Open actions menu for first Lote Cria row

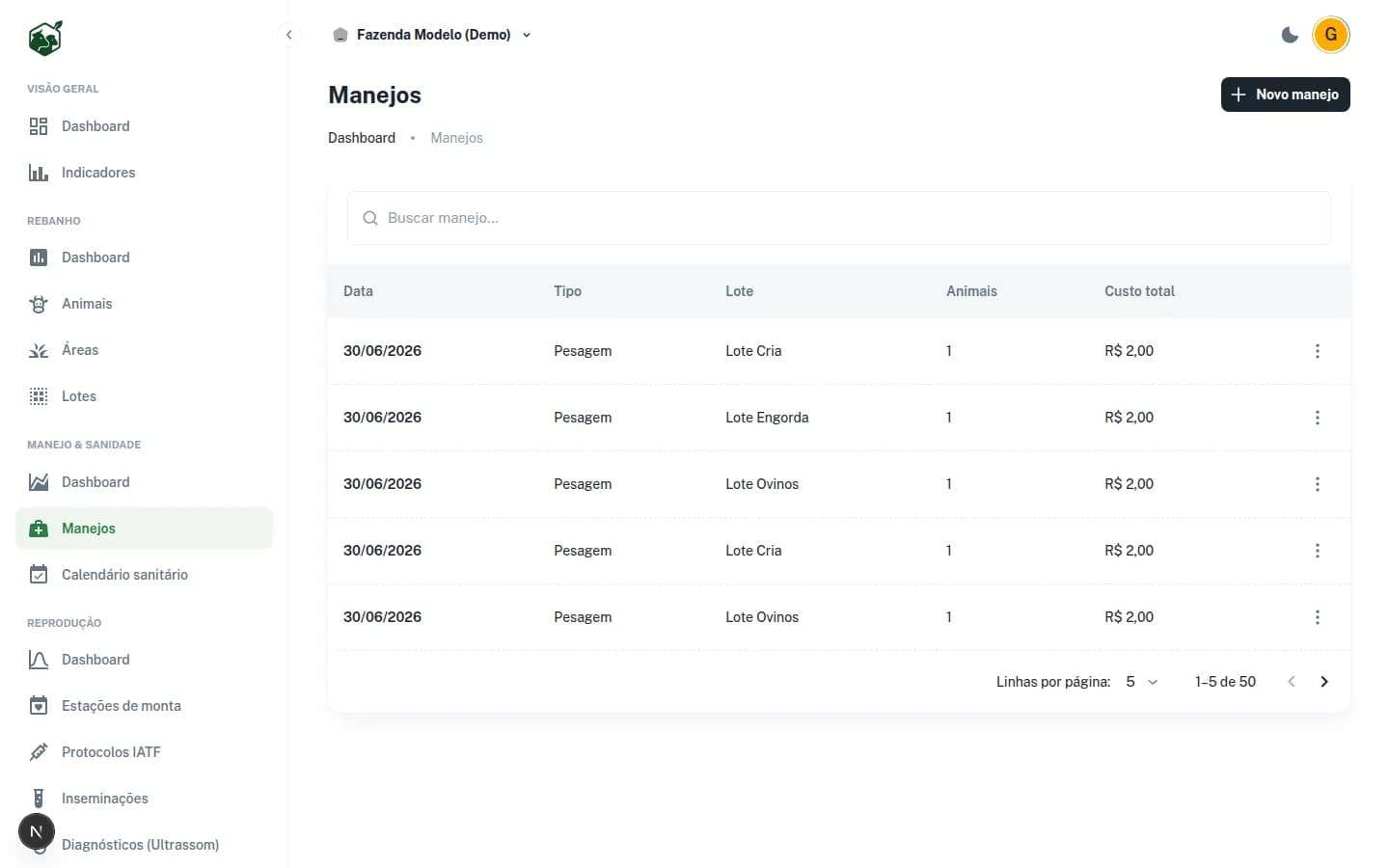pos(1318,351)
